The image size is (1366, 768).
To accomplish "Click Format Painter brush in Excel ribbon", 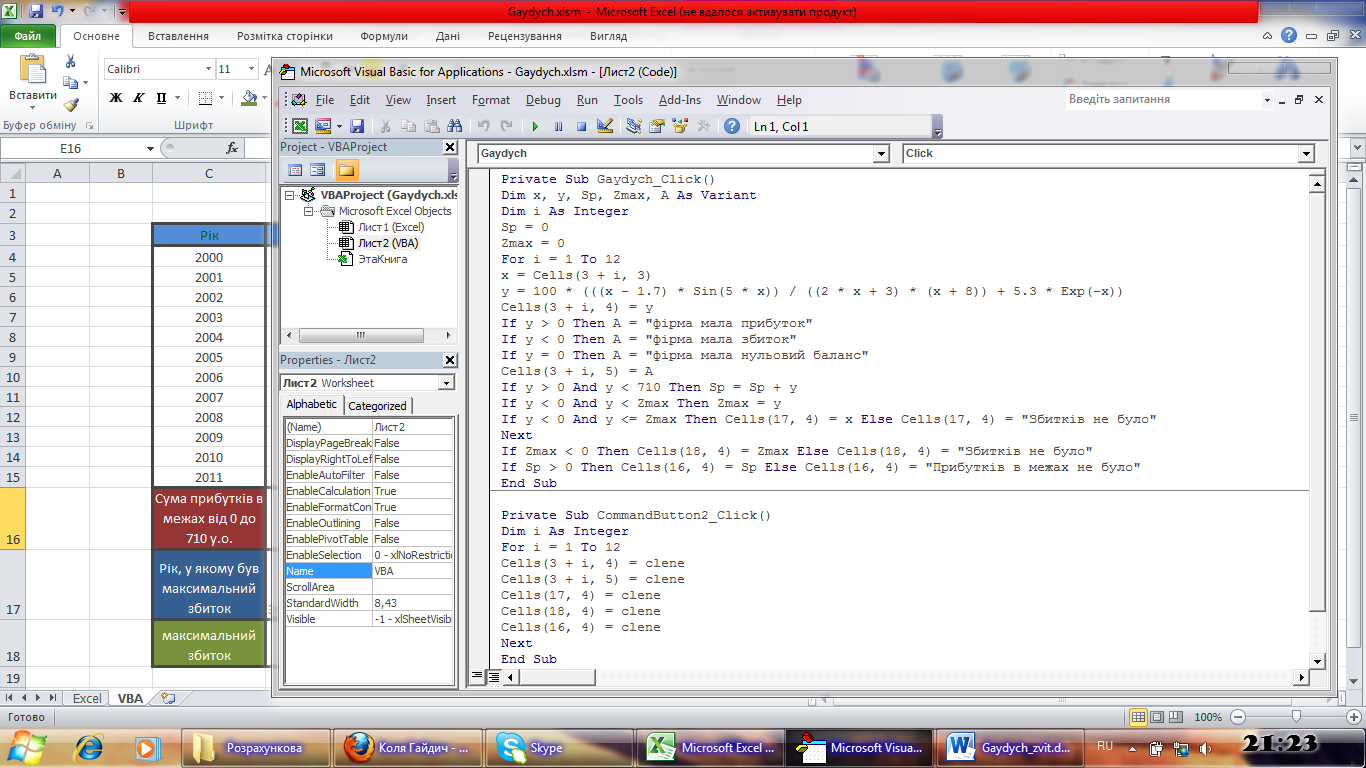I will (x=70, y=104).
